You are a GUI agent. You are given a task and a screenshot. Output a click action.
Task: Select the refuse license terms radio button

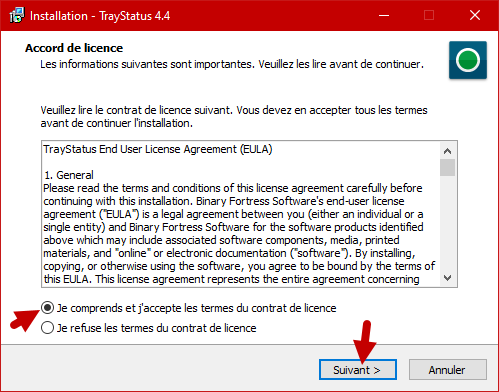pos(47,328)
